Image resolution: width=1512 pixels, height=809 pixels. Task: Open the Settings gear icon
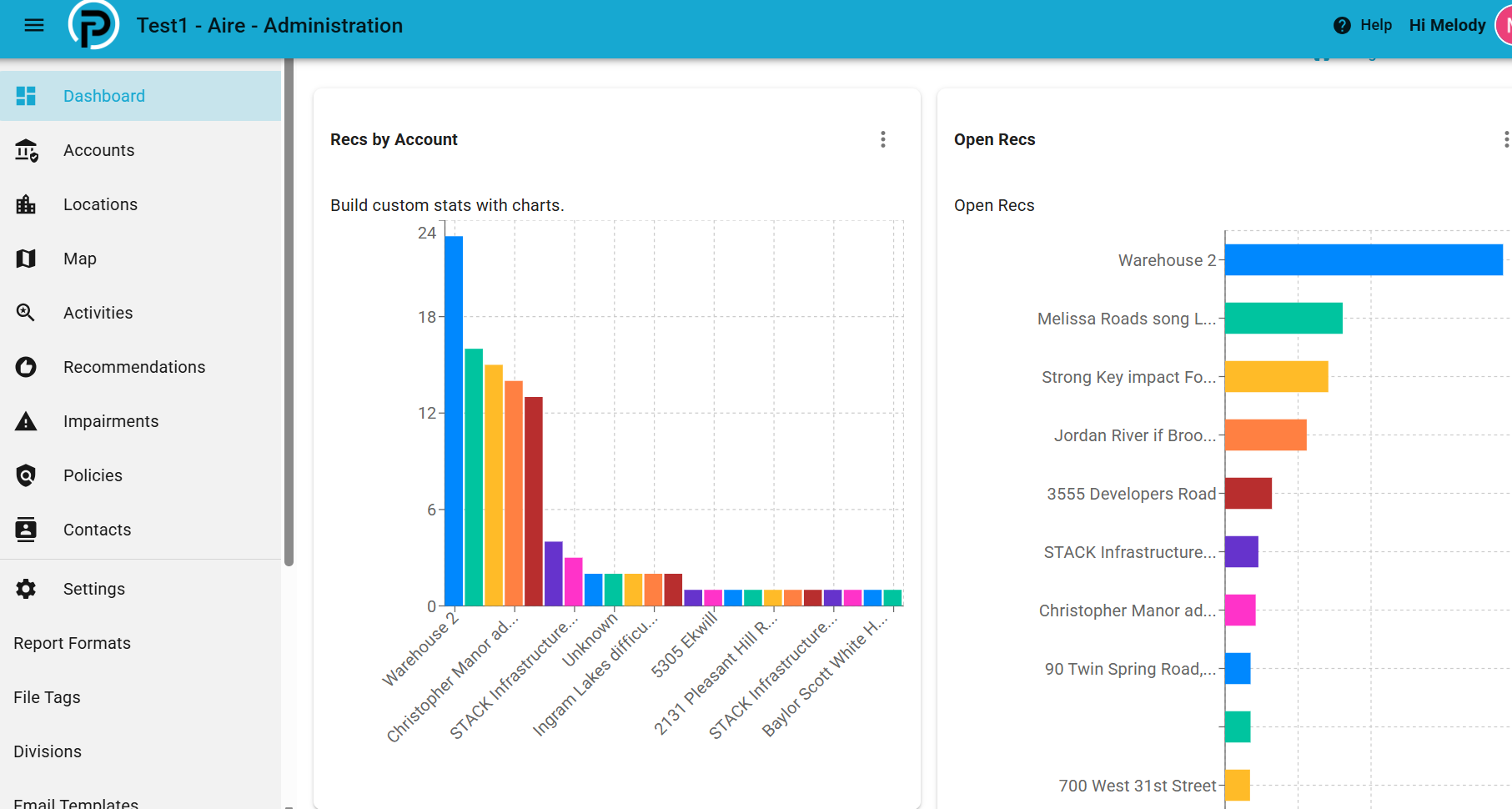(x=26, y=589)
